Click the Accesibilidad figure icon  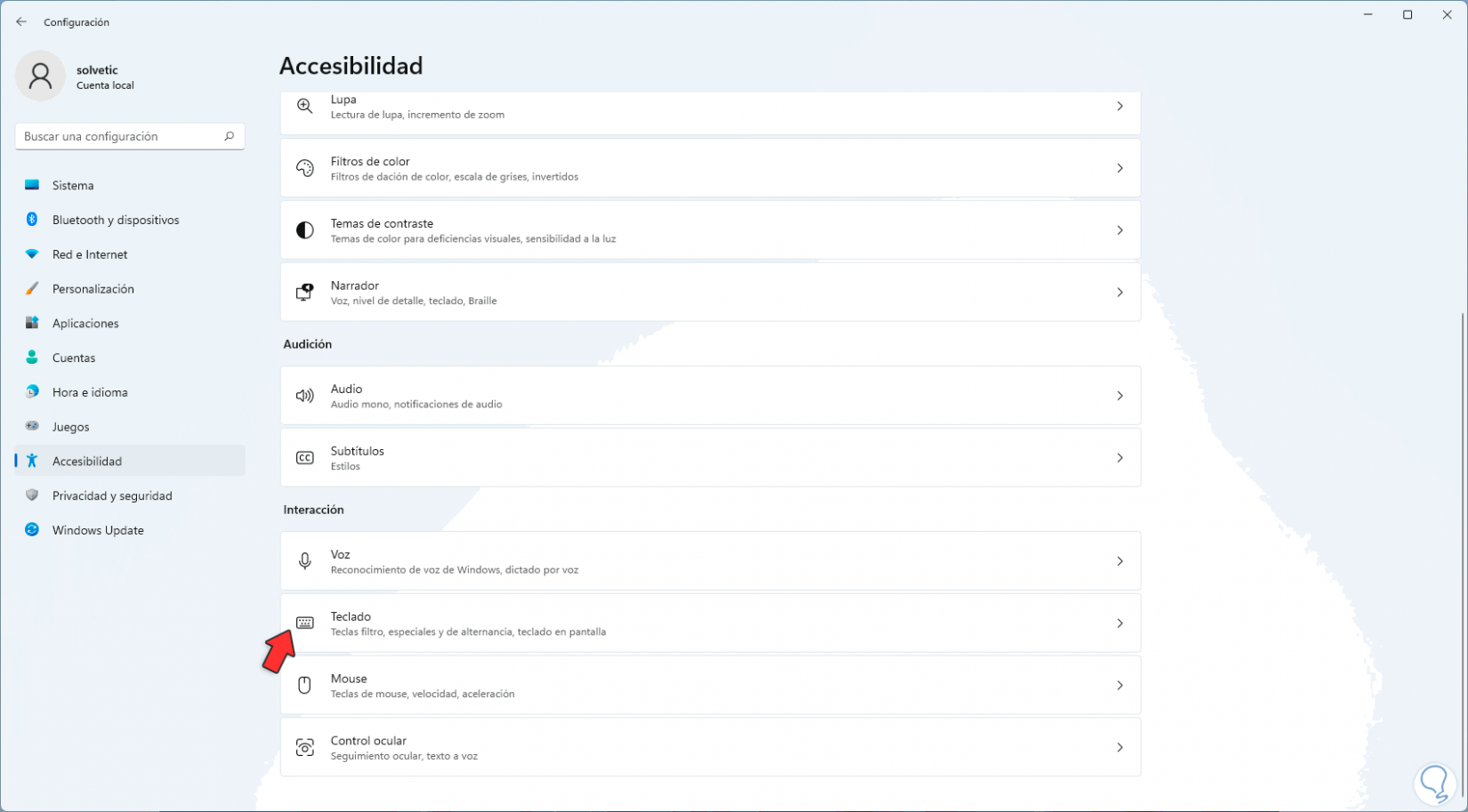point(32,461)
